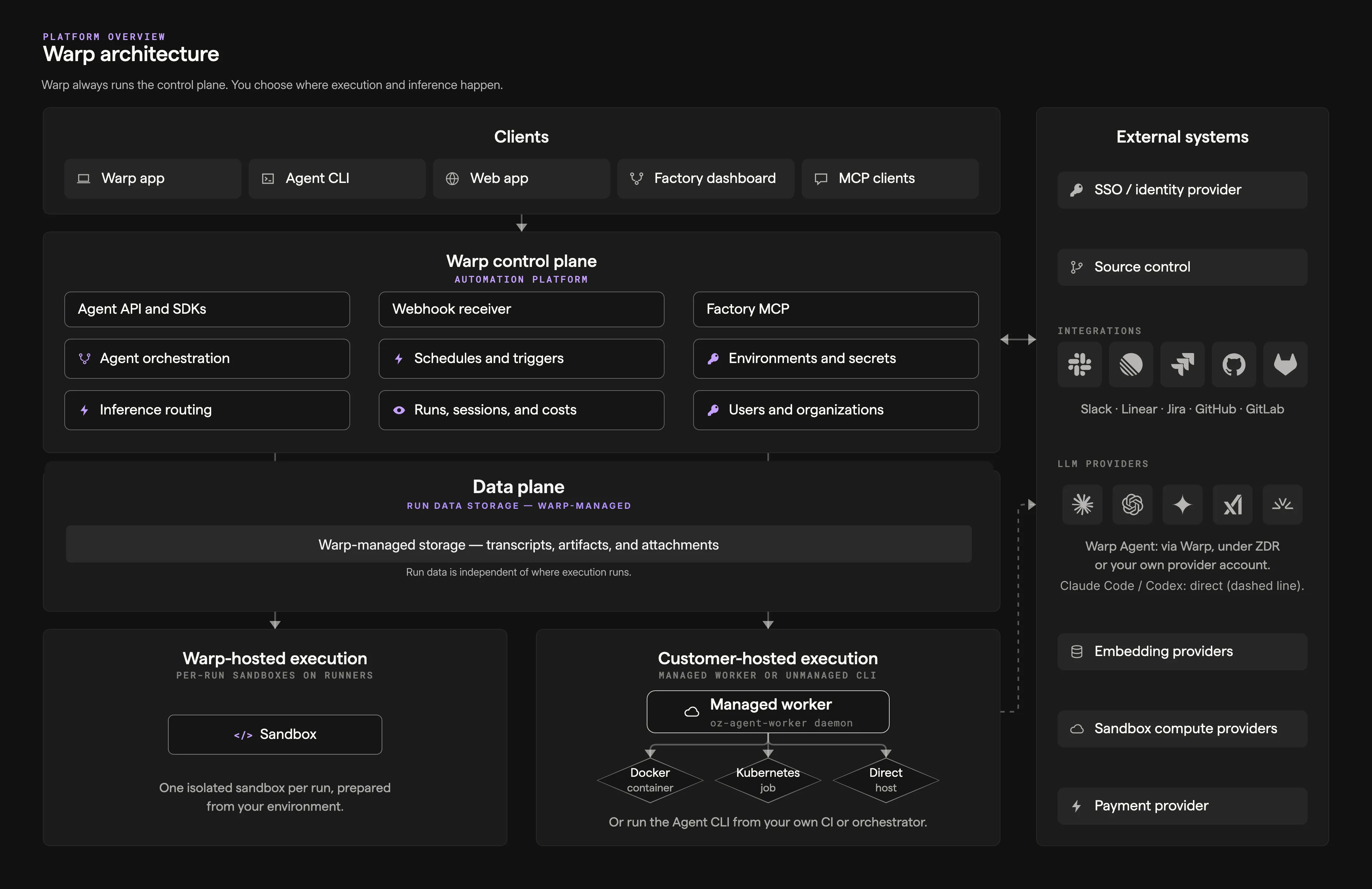This screenshot has width=1372, height=889.
Task: Click the branch icon next to Factory dashboard
Action: point(636,179)
